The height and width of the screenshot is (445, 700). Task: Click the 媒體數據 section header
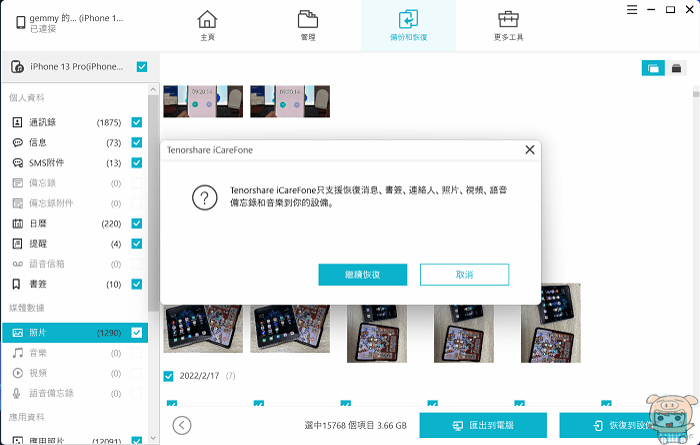click(x=27, y=308)
